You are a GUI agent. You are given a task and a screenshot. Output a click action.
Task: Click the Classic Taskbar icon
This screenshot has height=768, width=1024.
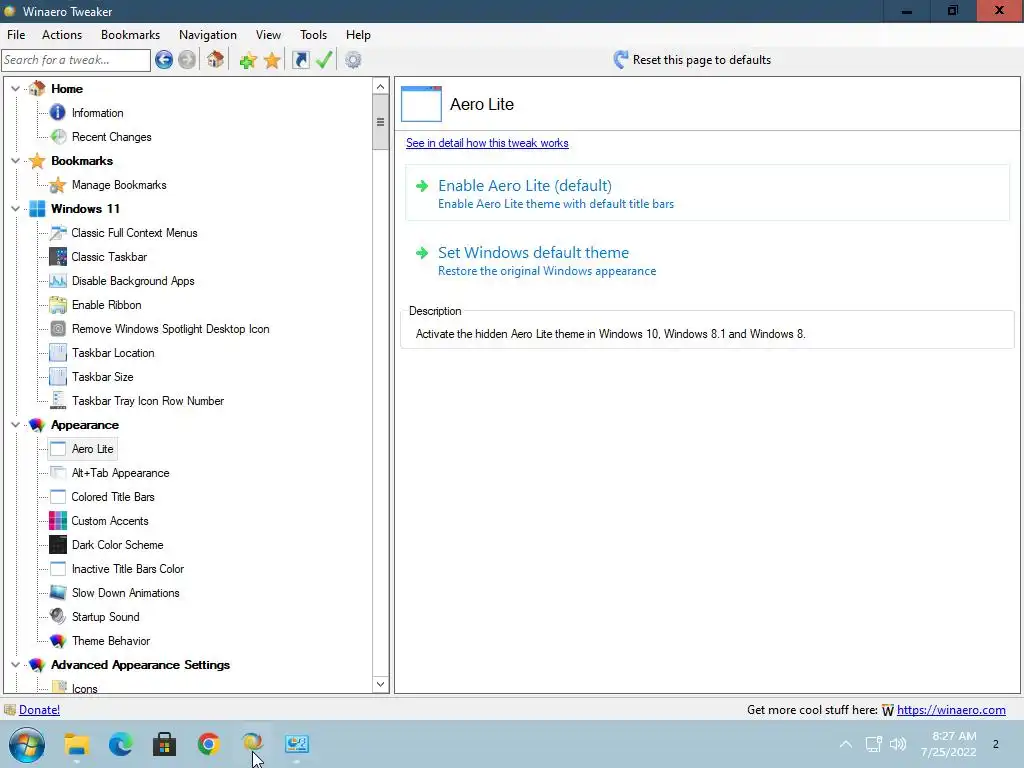(57, 257)
